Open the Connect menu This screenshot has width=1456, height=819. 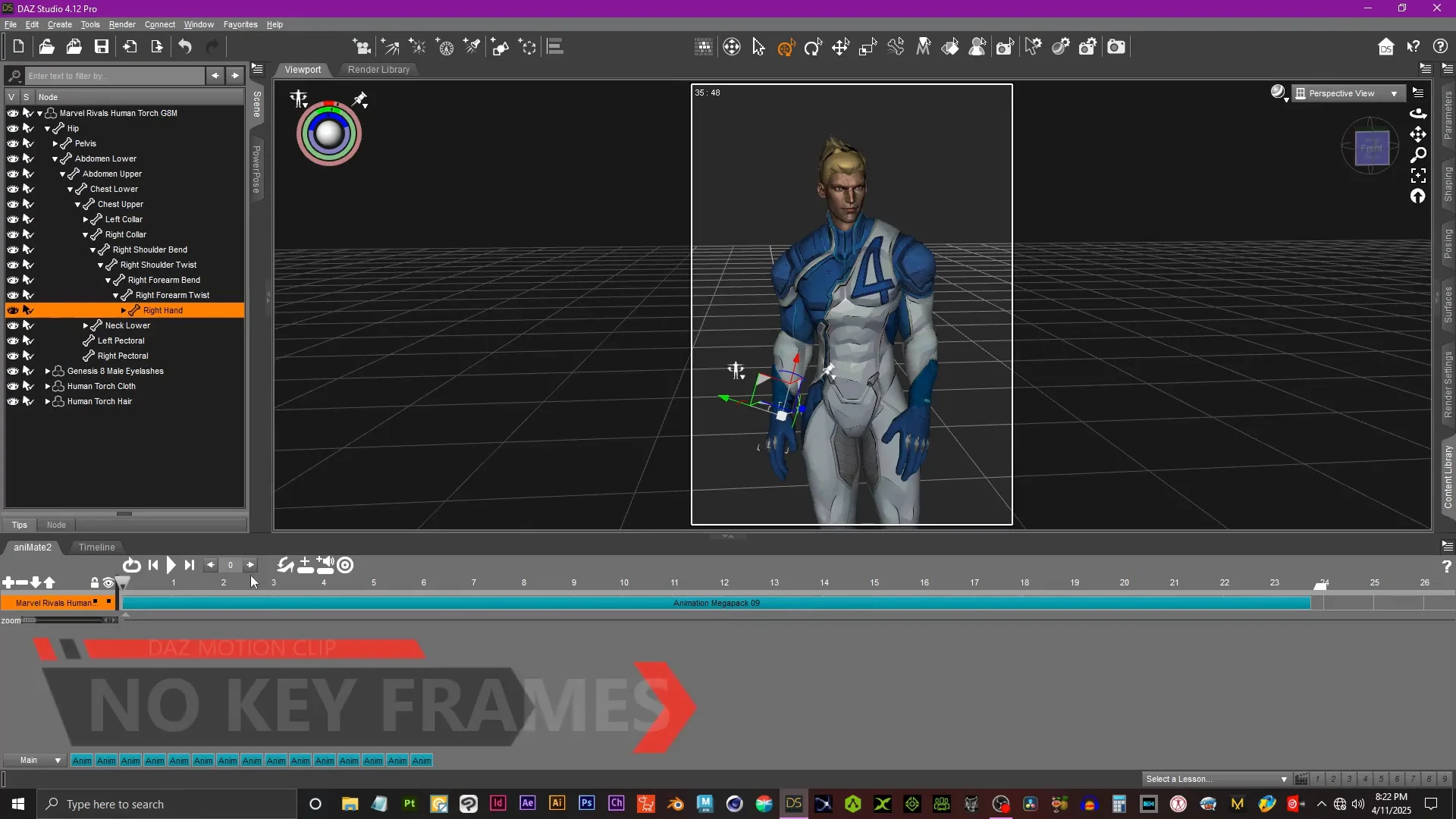(x=159, y=24)
